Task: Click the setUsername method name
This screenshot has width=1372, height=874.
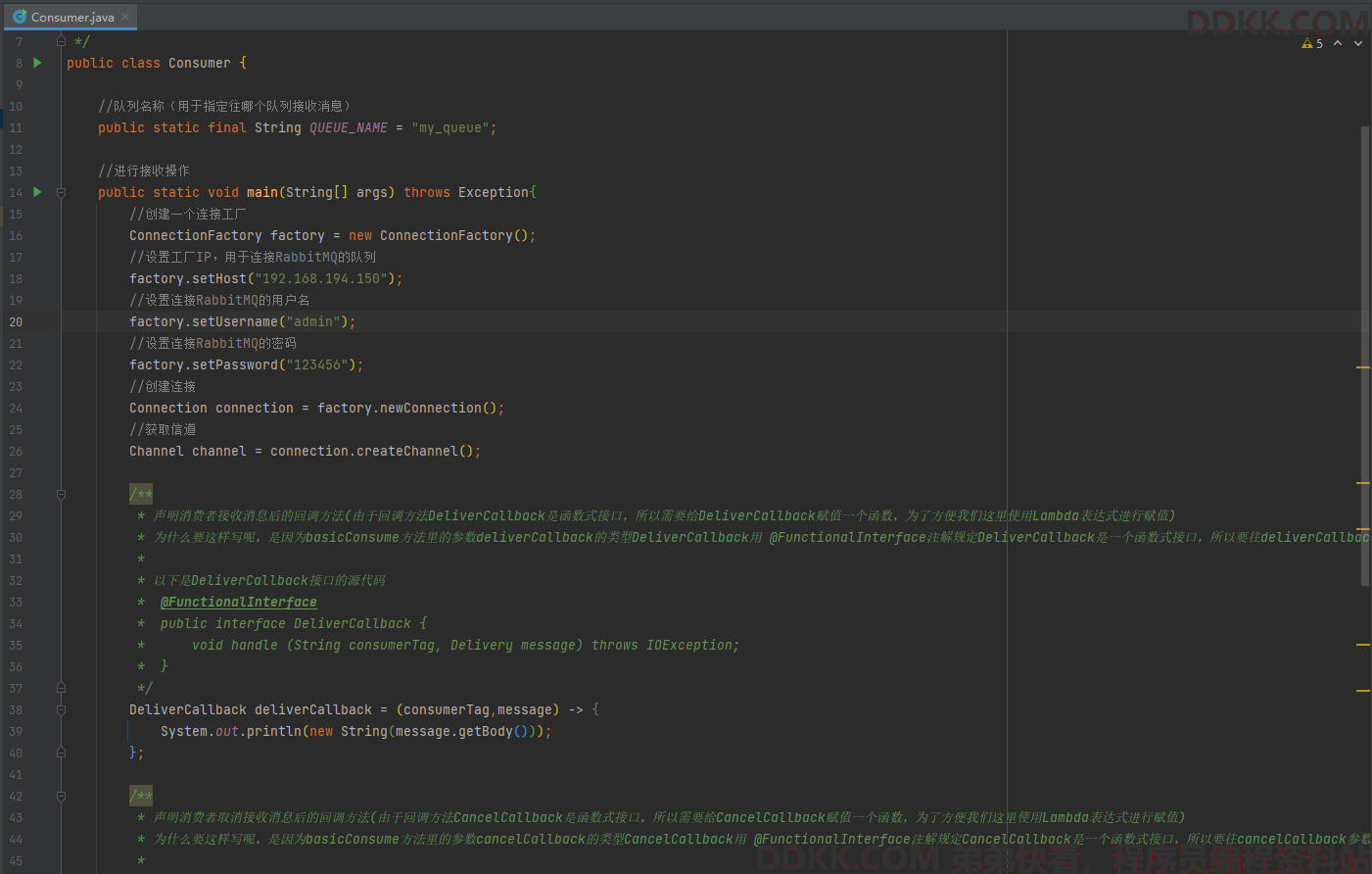Action: pyautogui.click(x=235, y=321)
